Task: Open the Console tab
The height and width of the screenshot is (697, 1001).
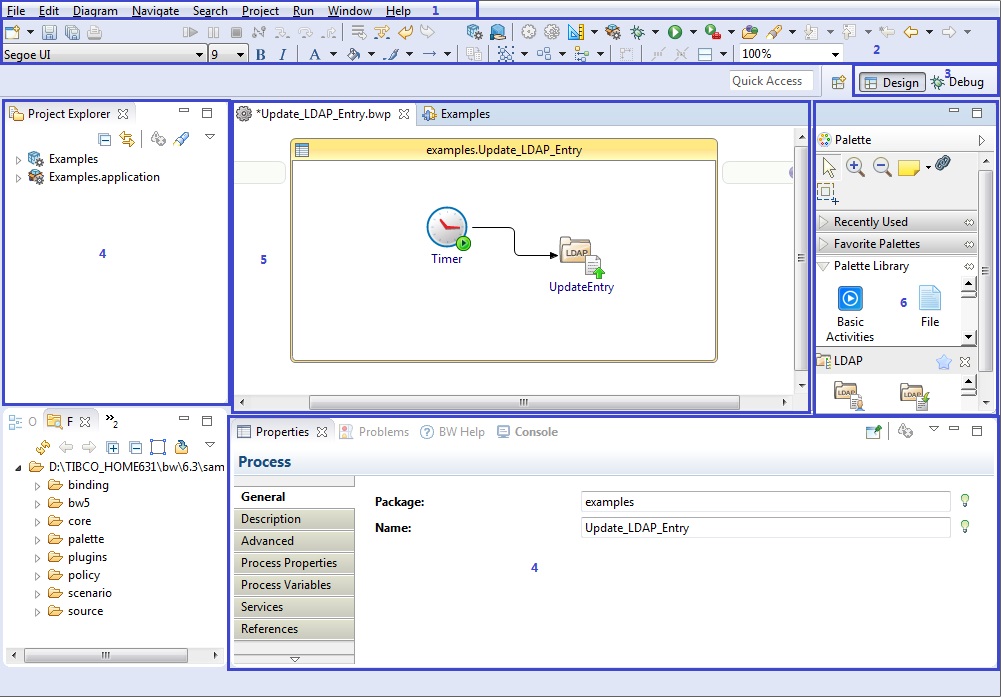Action: [x=527, y=432]
